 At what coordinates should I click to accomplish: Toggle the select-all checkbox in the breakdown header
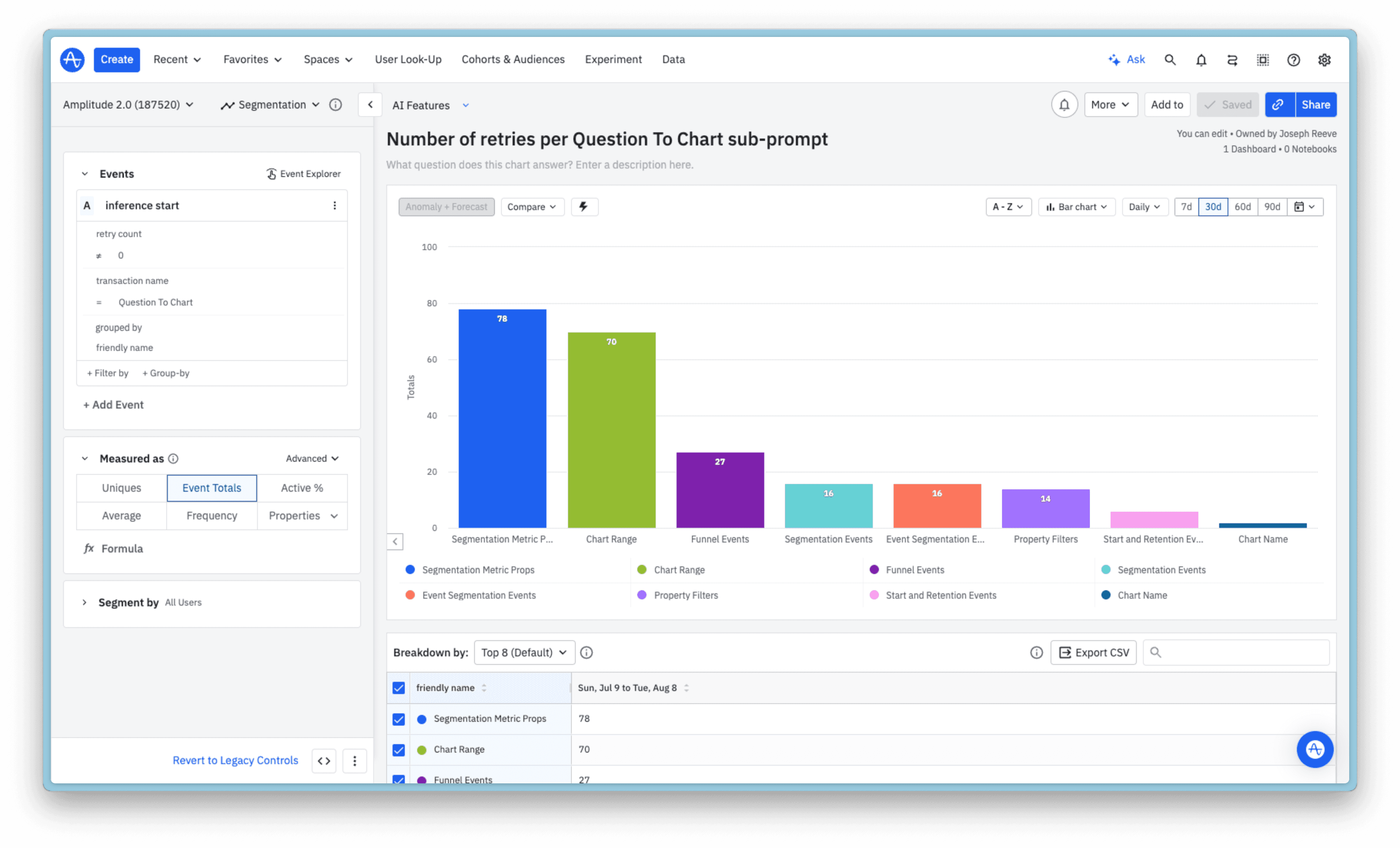398,687
